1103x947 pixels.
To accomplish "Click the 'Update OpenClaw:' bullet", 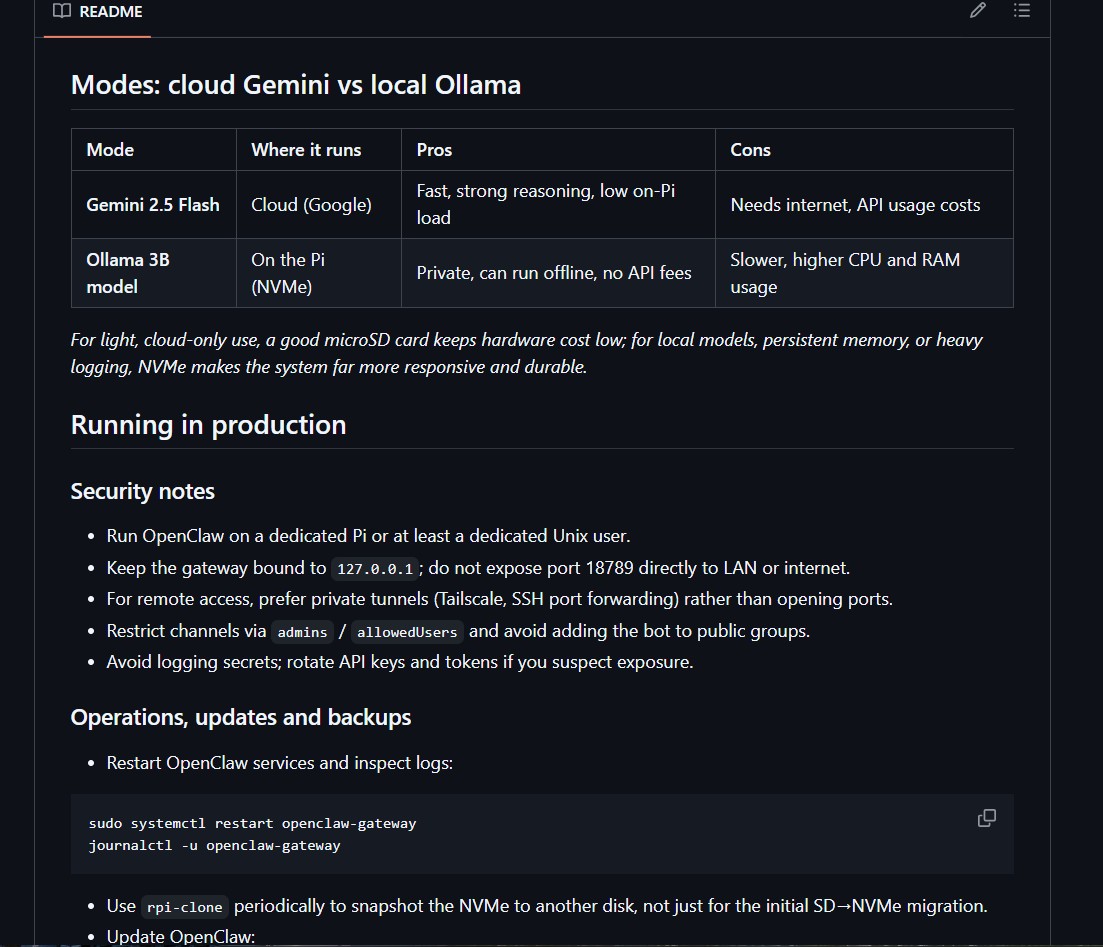I will point(181,937).
